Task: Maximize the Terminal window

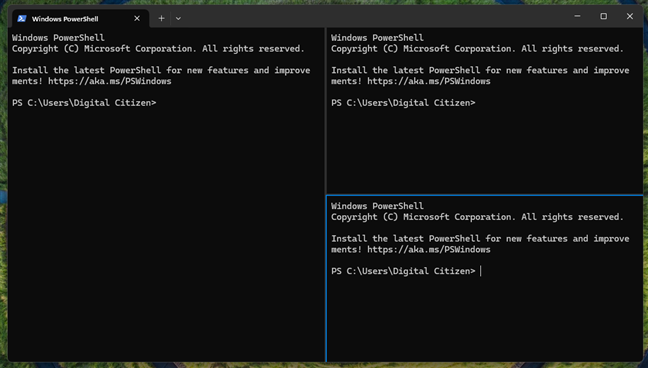Action: pyautogui.click(x=604, y=17)
